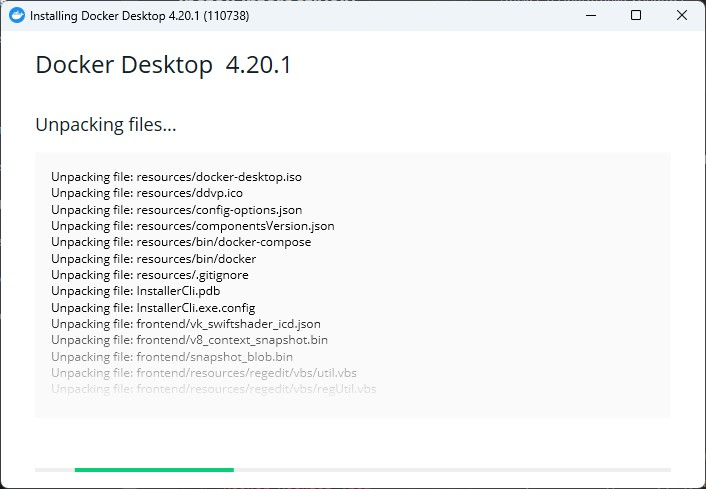Image resolution: width=706 pixels, height=489 pixels.
Task: Select the line "resources/config-options.json"
Action: 176,210
